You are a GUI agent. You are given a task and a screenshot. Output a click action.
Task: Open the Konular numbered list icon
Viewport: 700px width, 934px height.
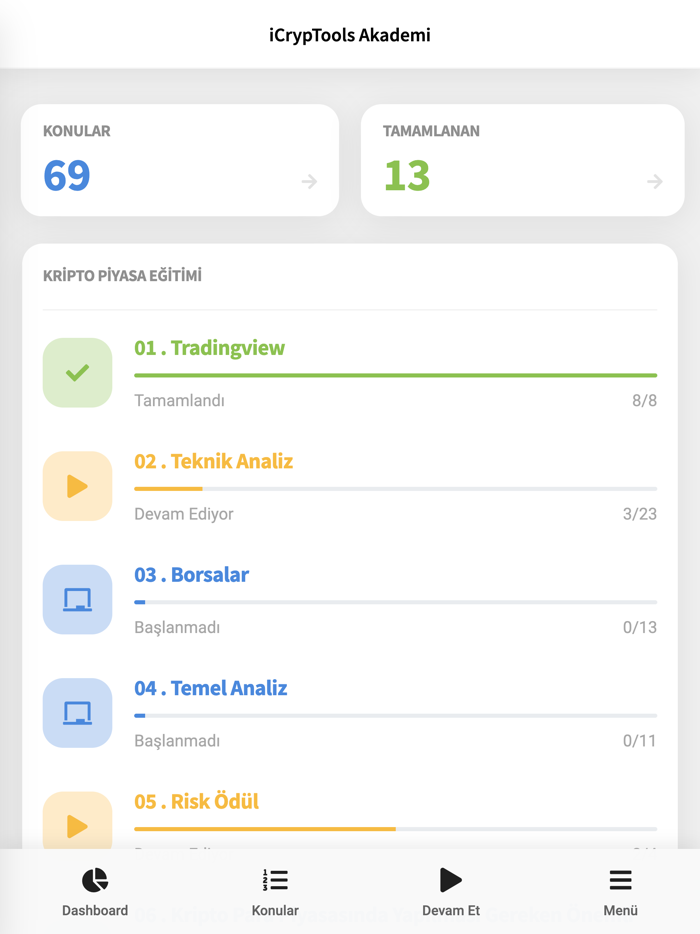click(275, 880)
